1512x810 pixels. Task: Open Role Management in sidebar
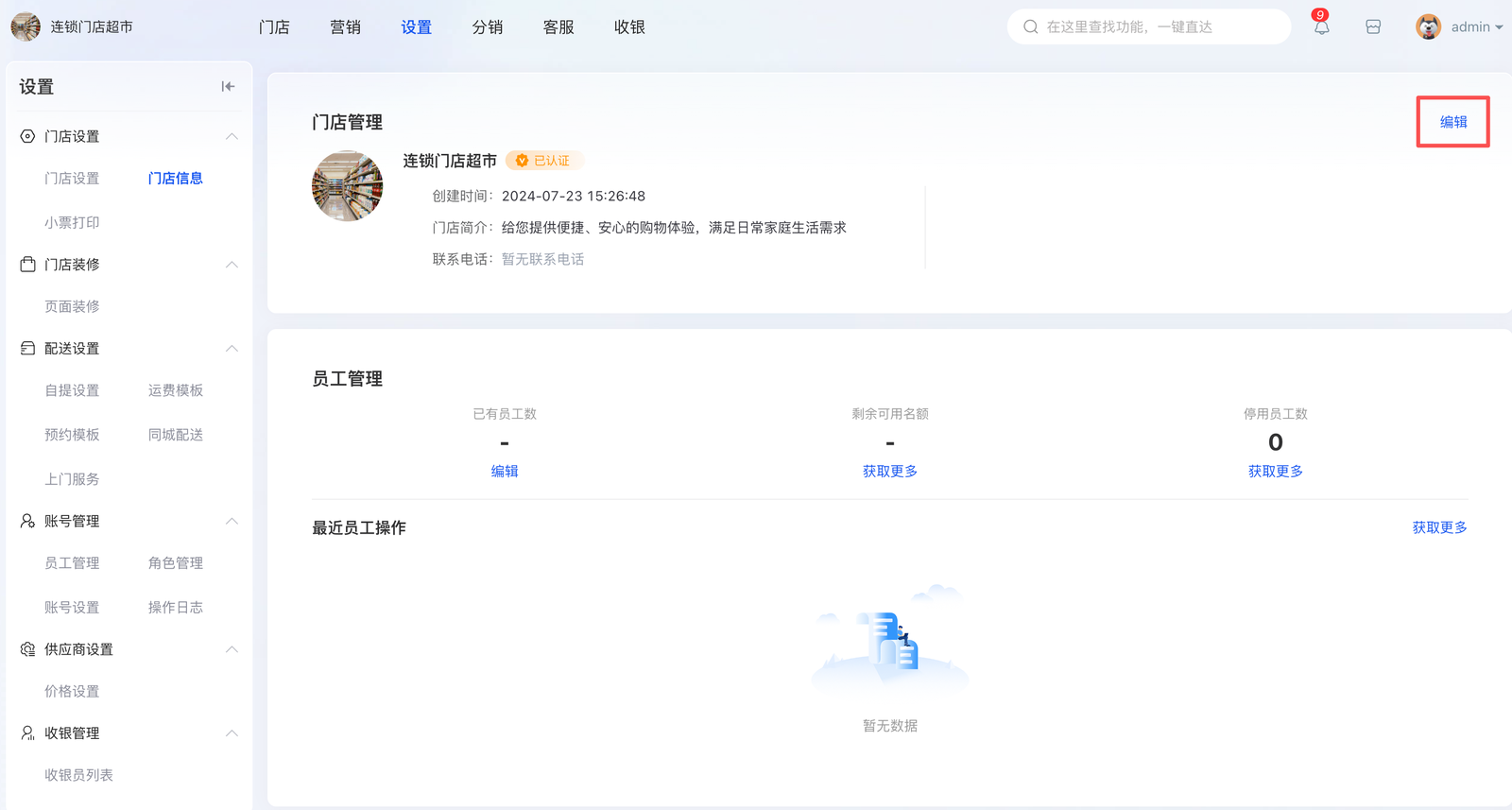(175, 563)
